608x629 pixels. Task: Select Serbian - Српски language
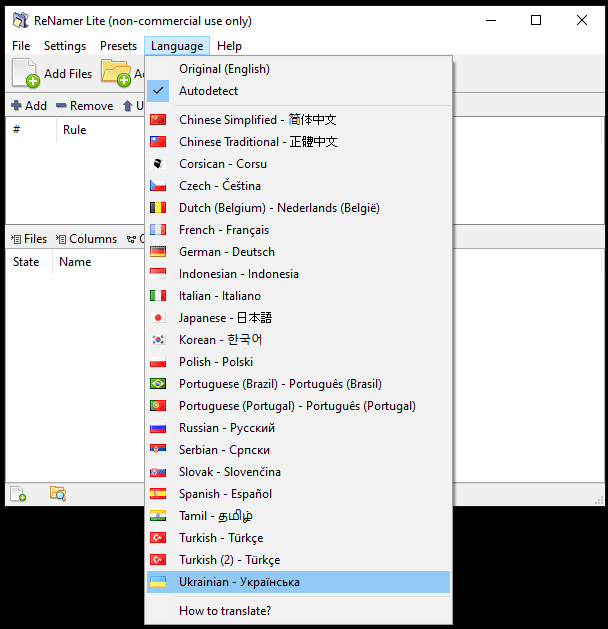coord(298,450)
